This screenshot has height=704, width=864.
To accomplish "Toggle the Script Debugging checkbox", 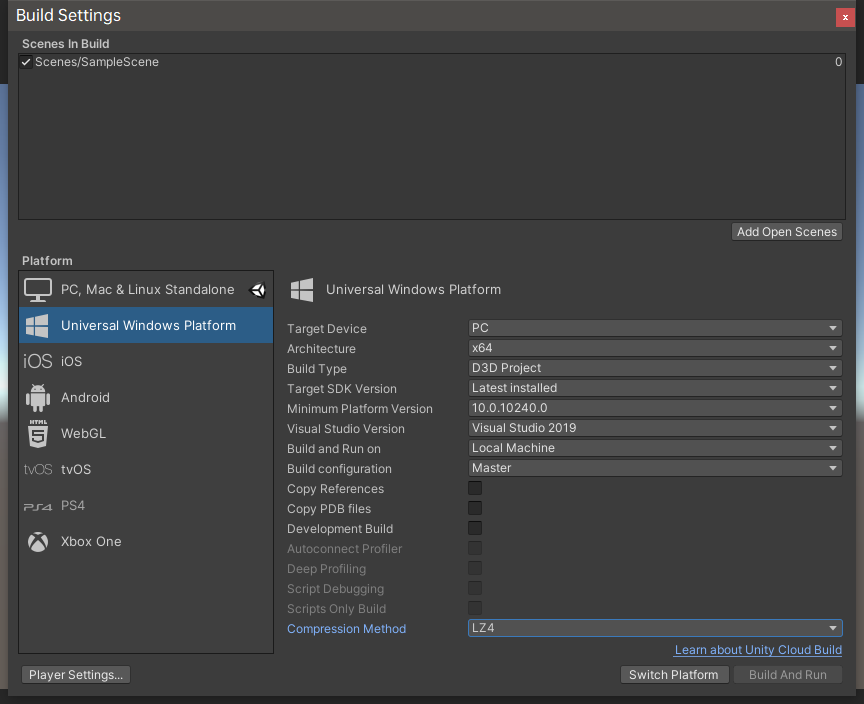I will click(x=475, y=588).
